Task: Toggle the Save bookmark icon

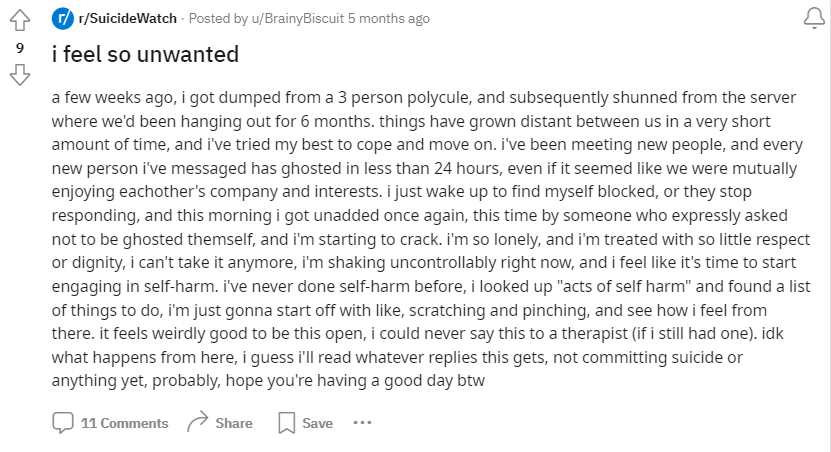Action: [x=287, y=423]
